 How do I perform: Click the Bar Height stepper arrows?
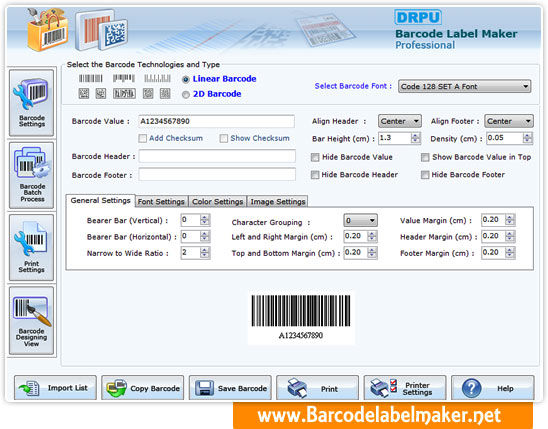(415, 138)
